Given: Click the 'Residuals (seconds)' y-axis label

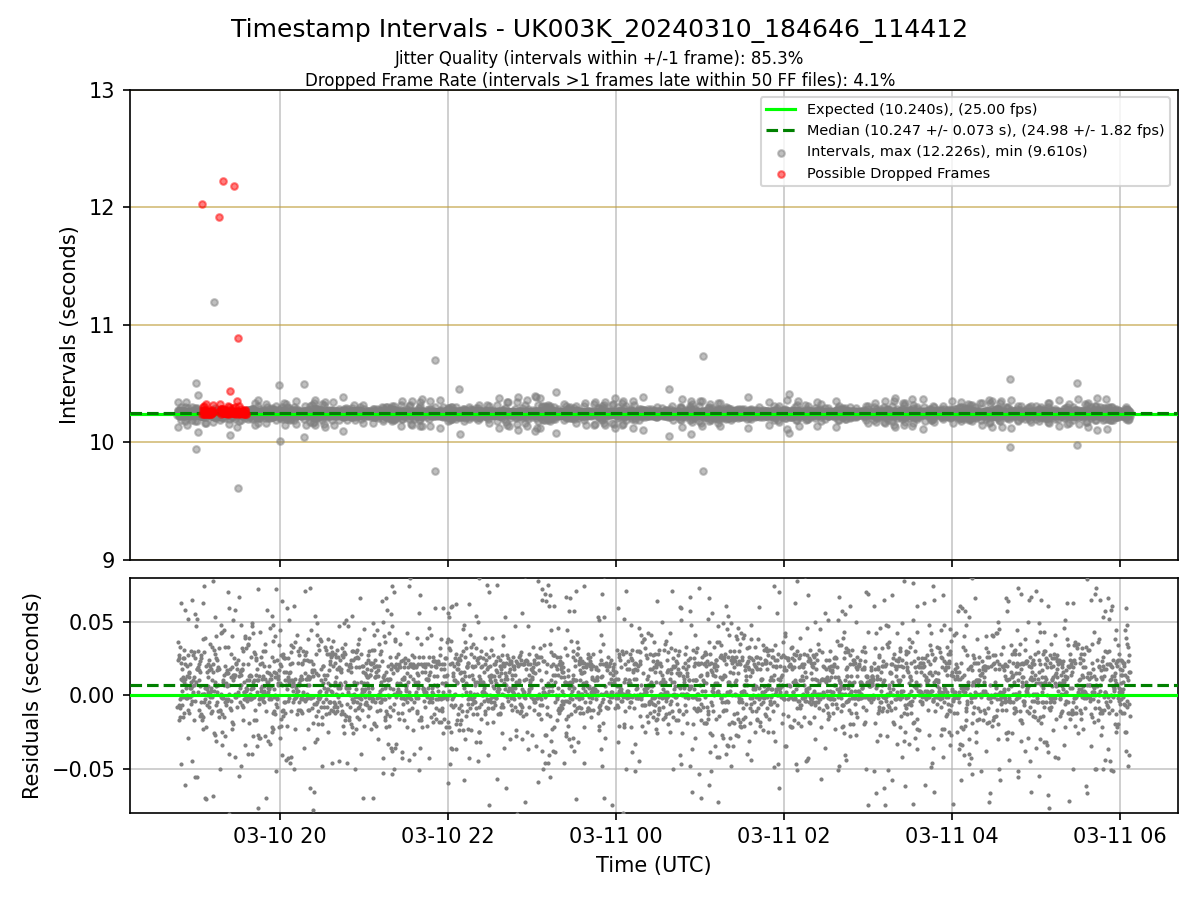Looking at the screenshot, I should 31,696.
